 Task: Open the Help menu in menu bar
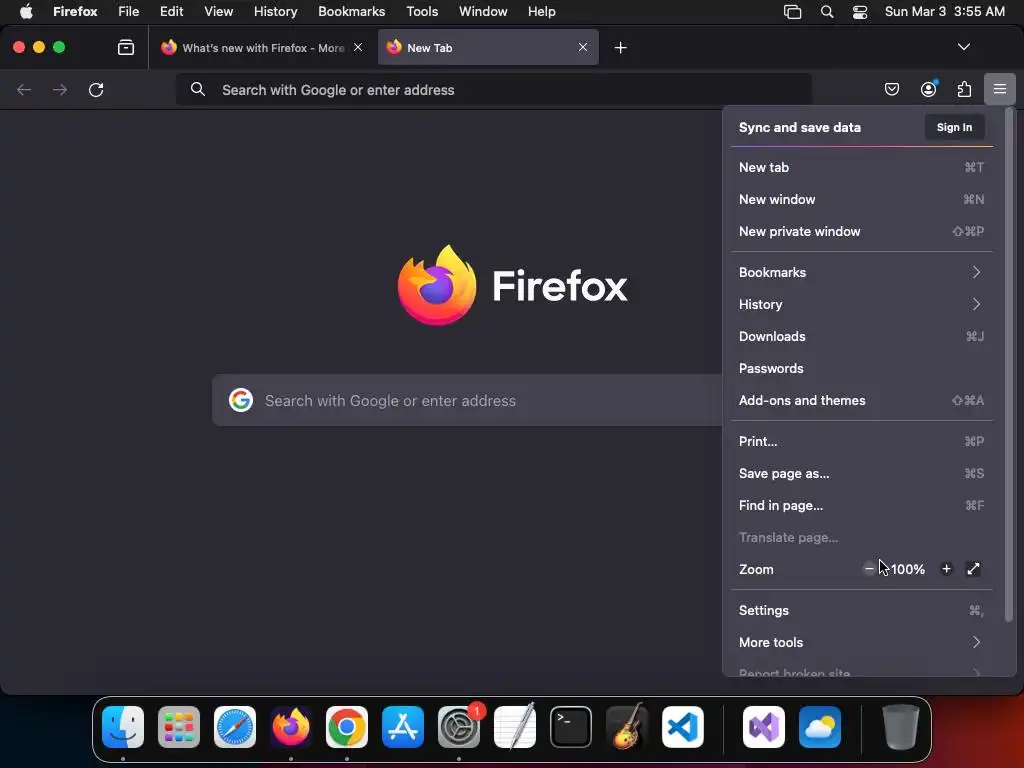(x=541, y=12)
